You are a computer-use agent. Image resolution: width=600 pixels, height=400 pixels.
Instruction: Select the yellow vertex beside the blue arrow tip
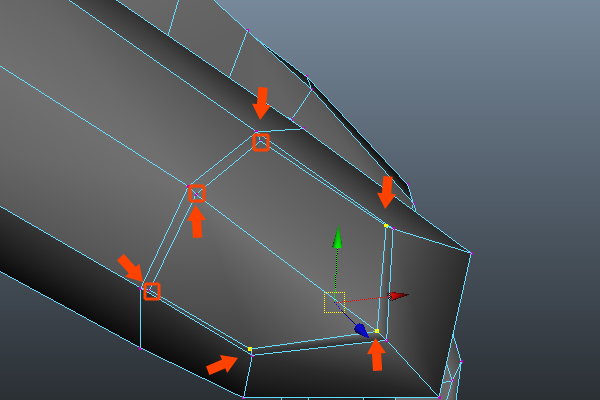377,331
